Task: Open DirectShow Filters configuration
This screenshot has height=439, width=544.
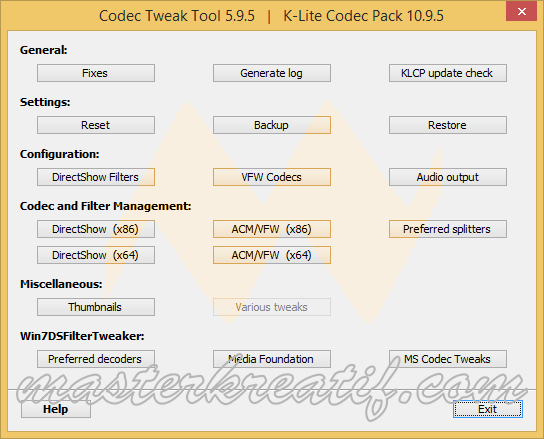Action: [96, 177]
